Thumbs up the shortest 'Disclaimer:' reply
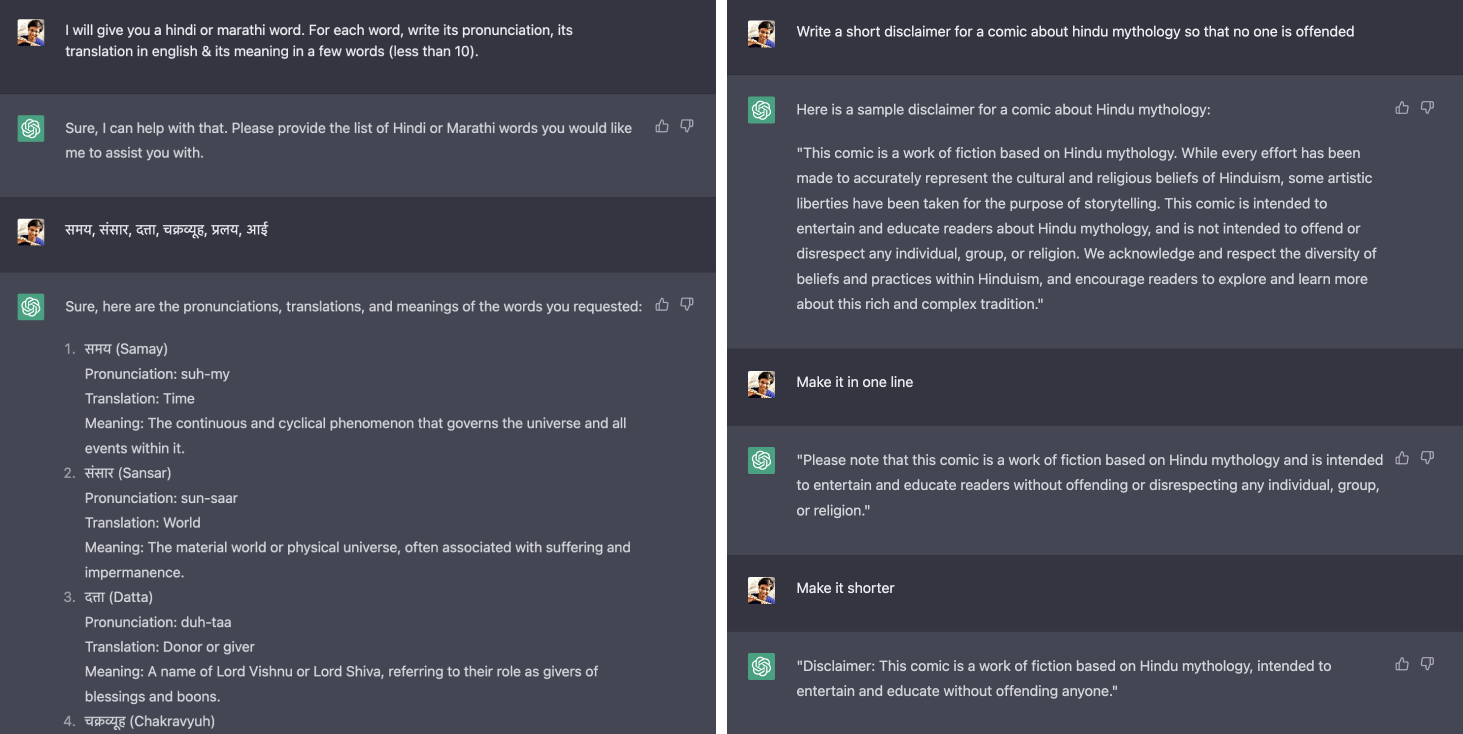This screenshot has width=1463, height=734. click(x=1402, y=663)
